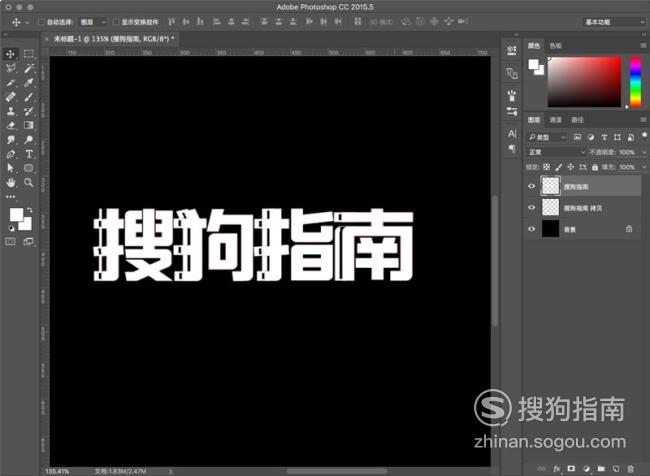Select the Eraser tool
The width and height of the screenshot is (650, 476).
click(x=10, y=125)
